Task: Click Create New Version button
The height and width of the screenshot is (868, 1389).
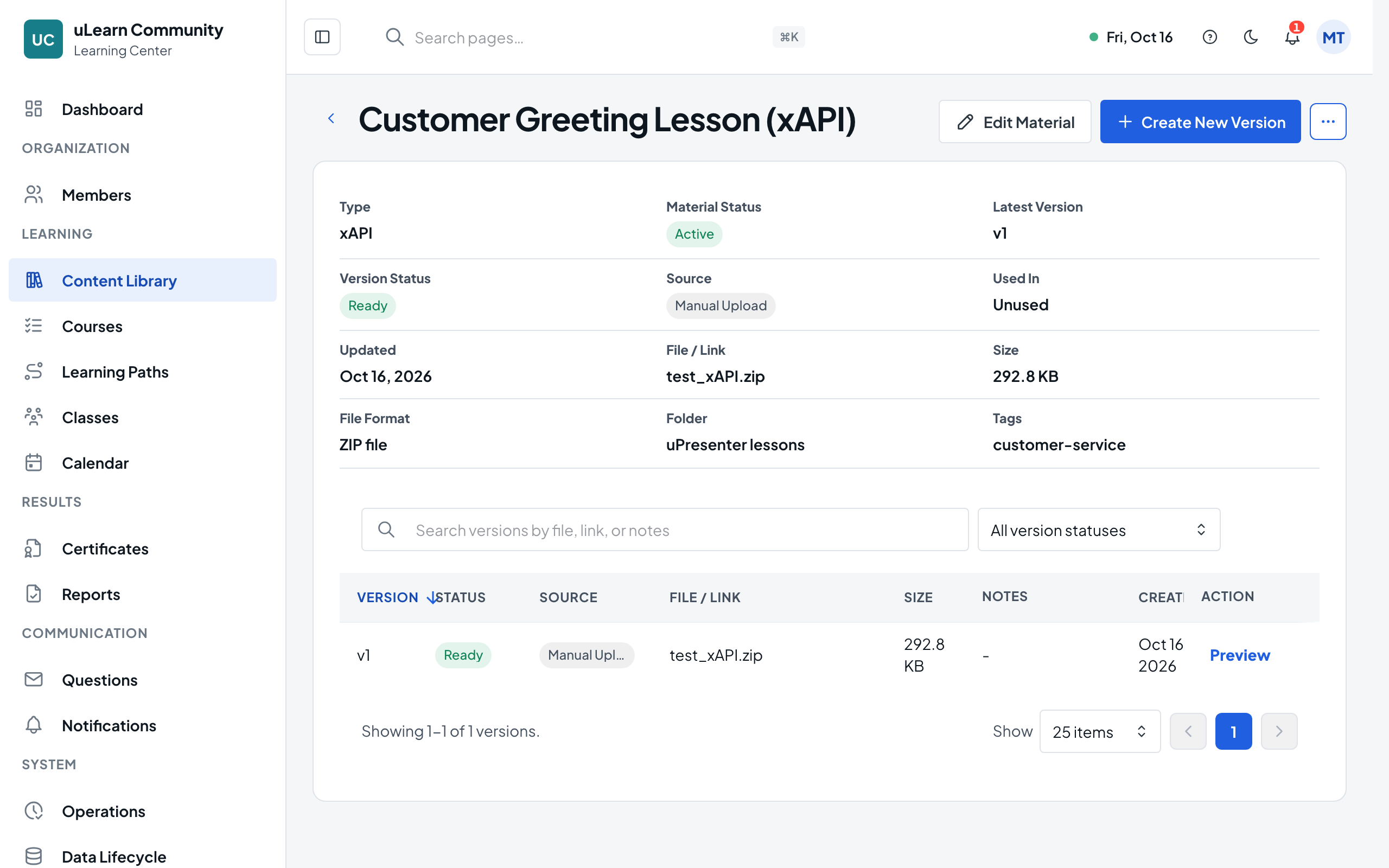Action: [1200, 122]
